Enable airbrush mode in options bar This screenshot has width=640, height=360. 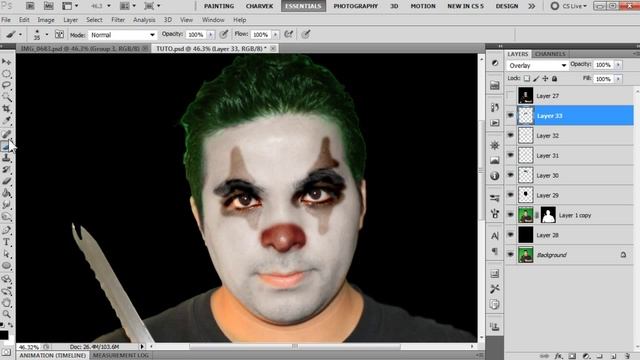click(289, 35)
